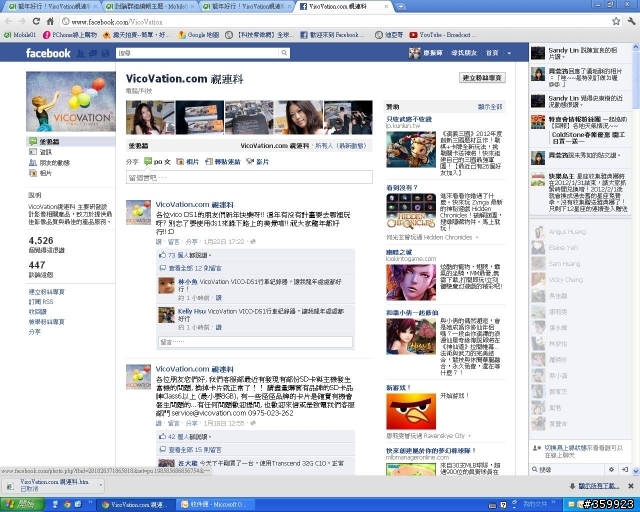
Task: Open the Mobile01 bookmark in bookmarks bar
Action: (20, 35)
